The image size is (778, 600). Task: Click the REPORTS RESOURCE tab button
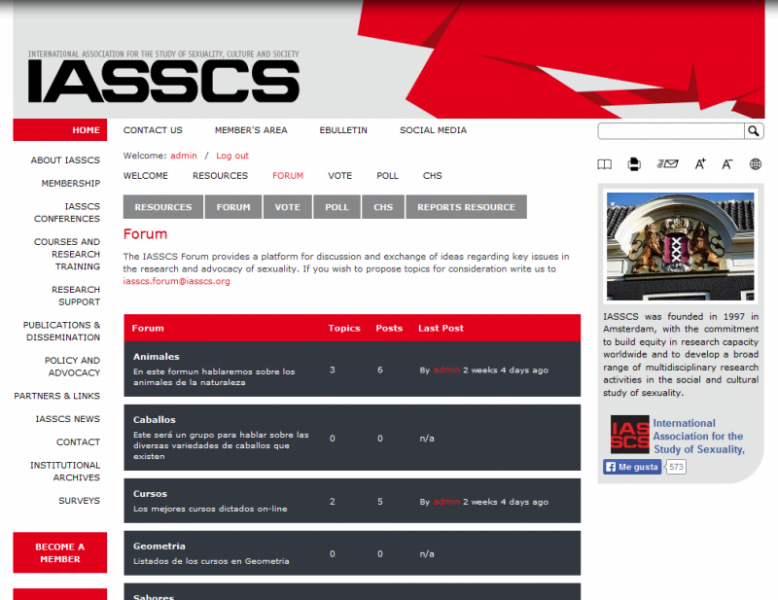(466, 207)
